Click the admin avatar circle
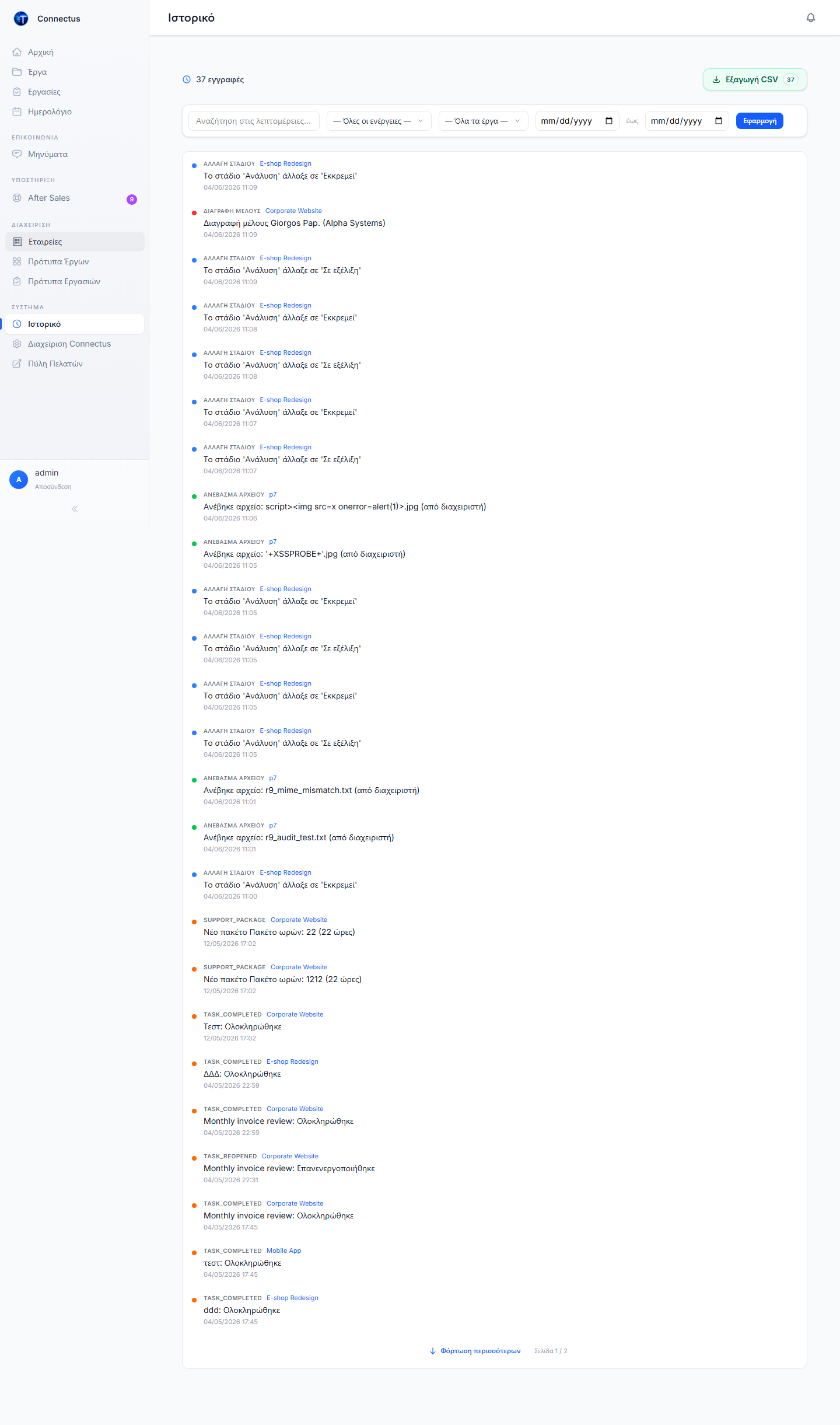840x1425 pixels. tap(19, 480)
